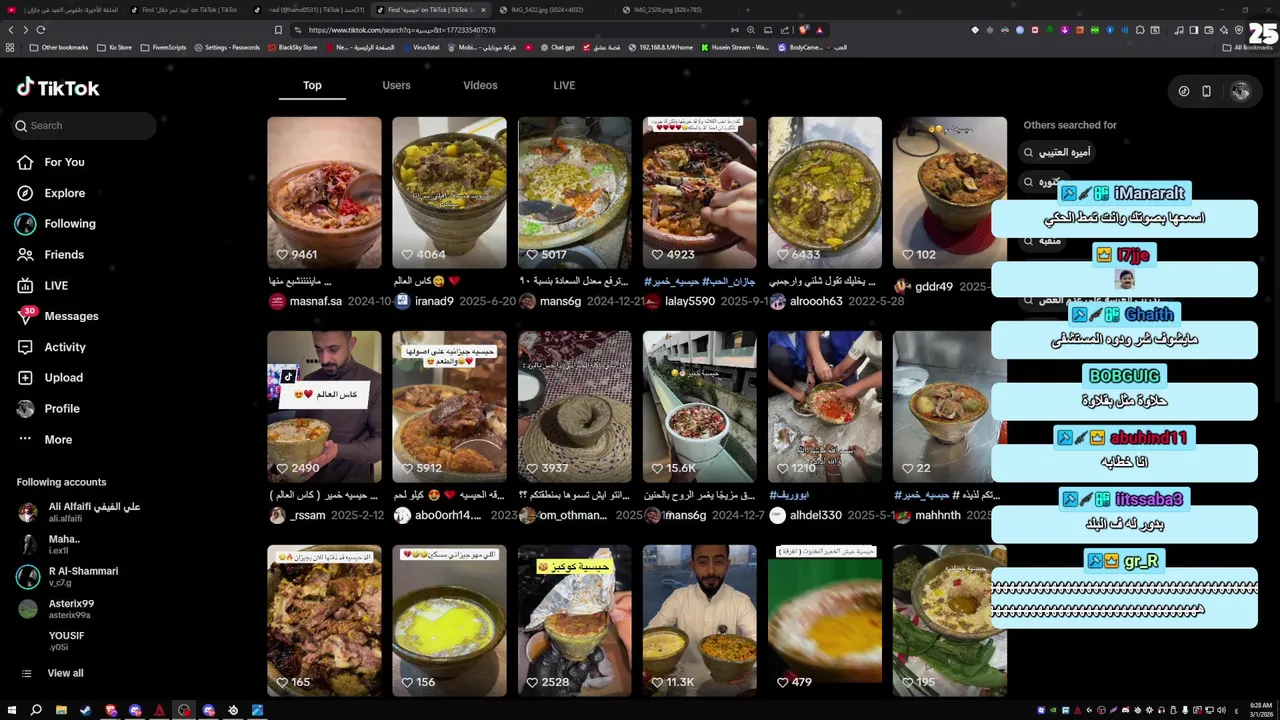Open the video with 11.3K likes
The image size is (1280, 720).
(699, 621)
